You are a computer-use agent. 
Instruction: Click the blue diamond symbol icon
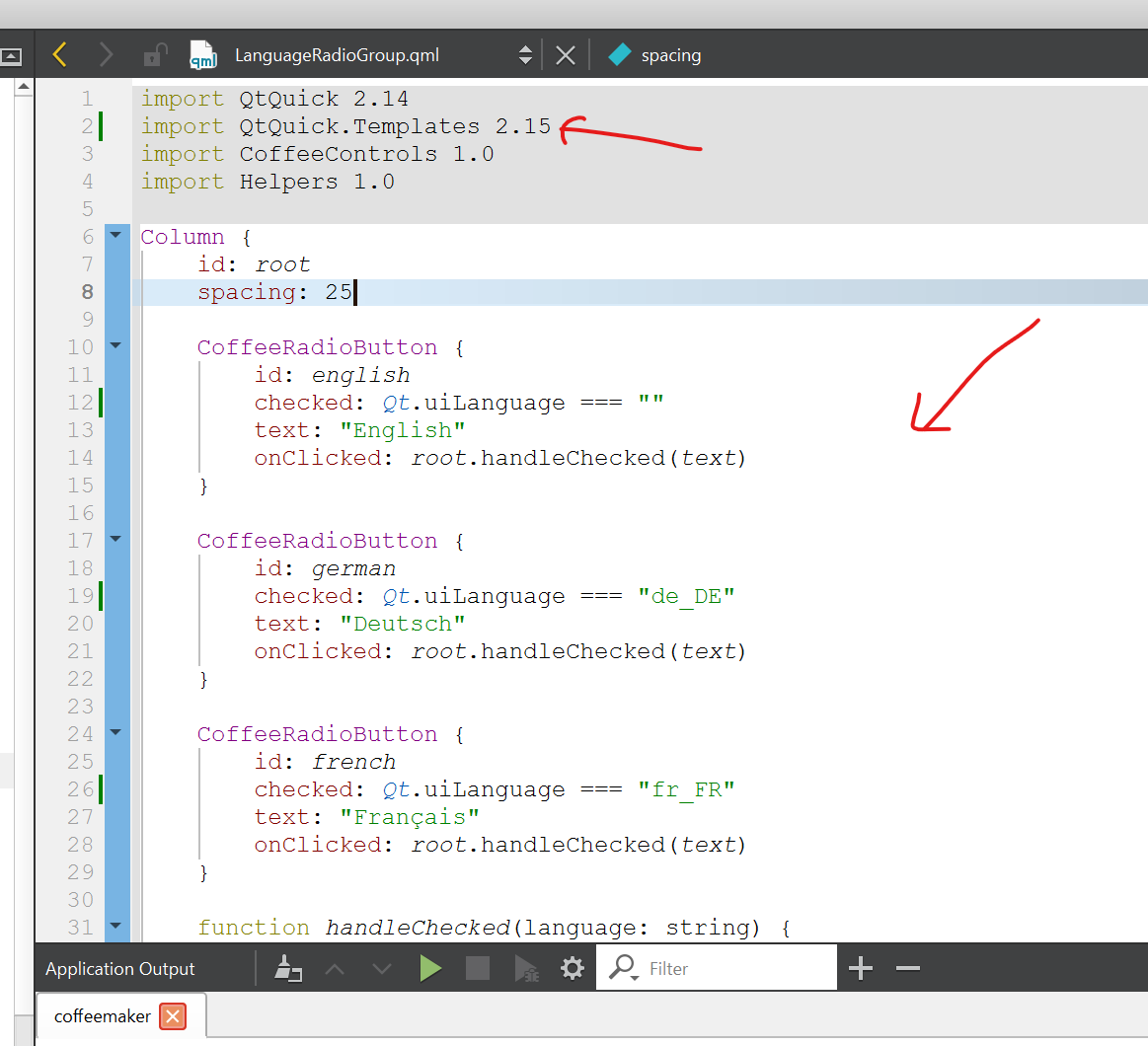pos(619,55)
